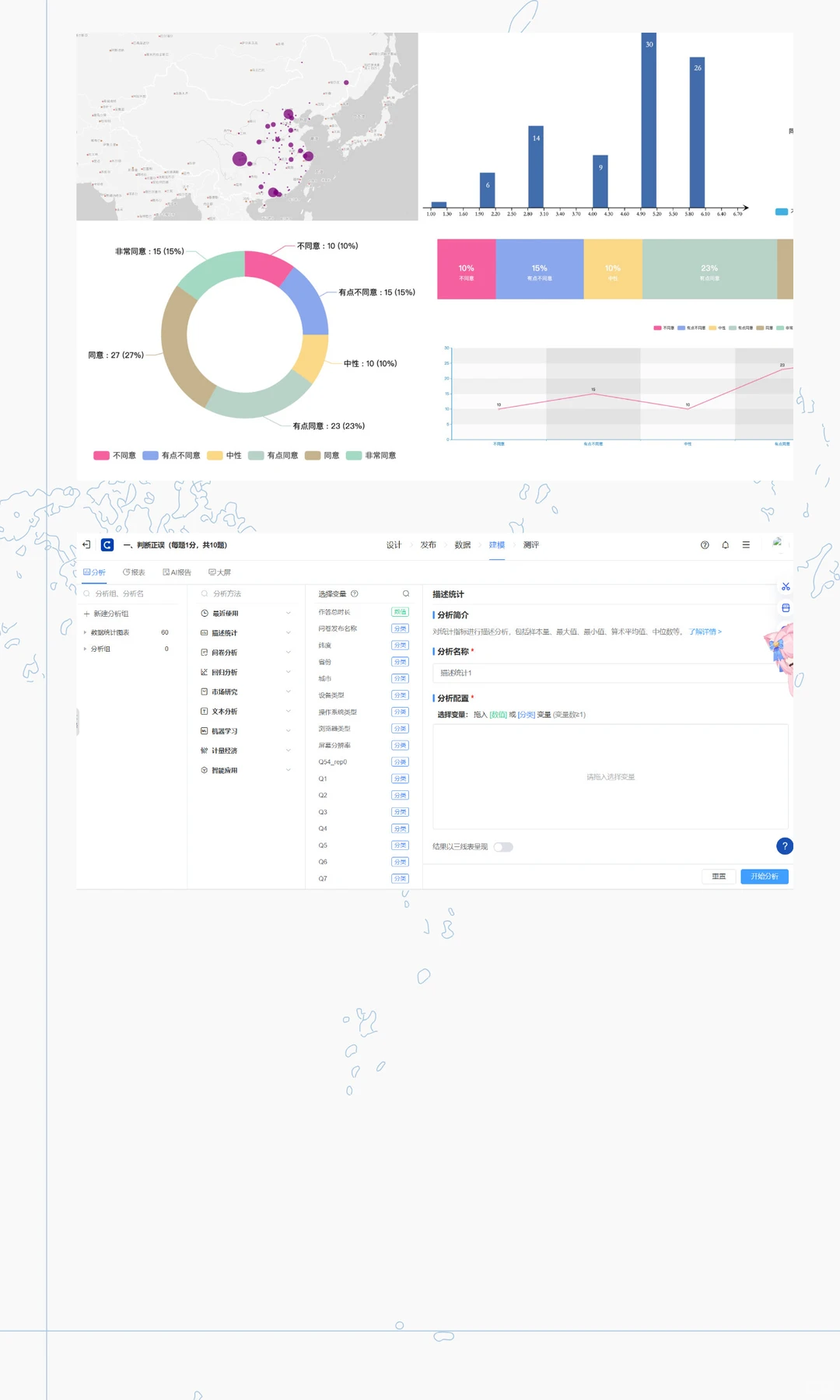Open the 了解详情 link
840x1400 pixels.
point(705,632)
